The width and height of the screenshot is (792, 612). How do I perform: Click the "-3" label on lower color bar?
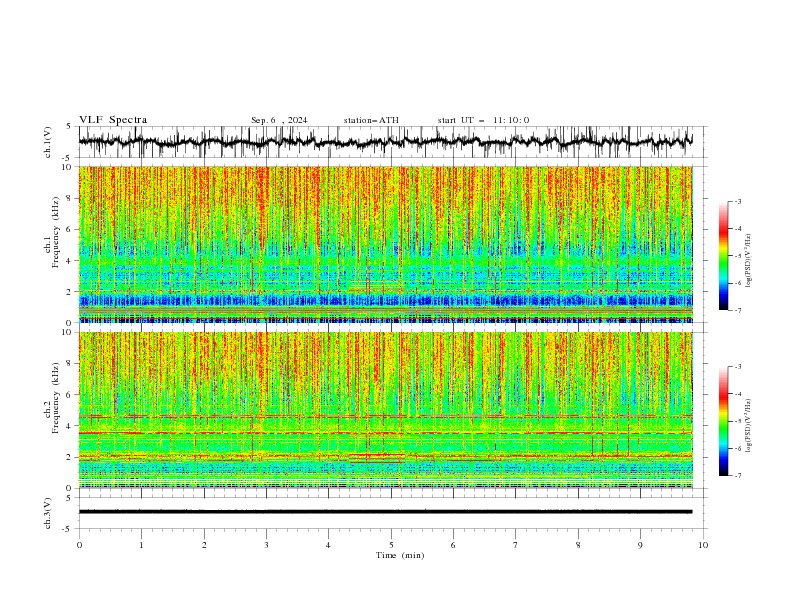(x=737, y=367)
